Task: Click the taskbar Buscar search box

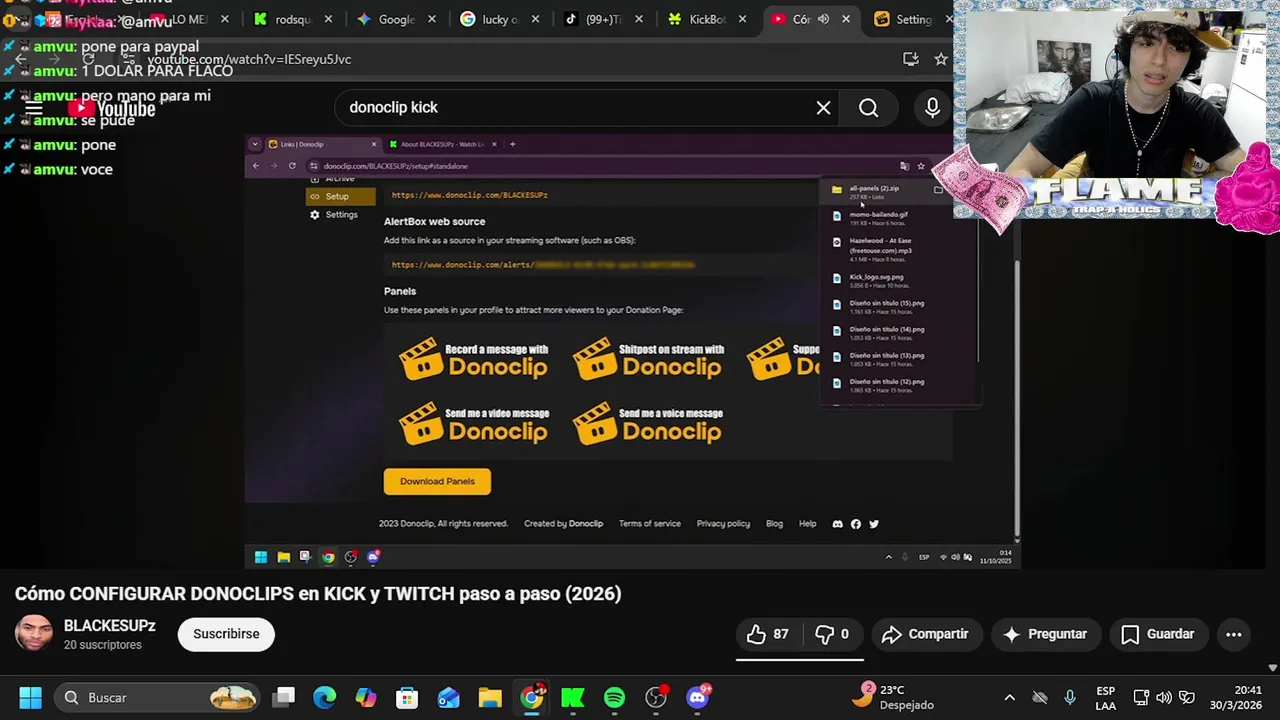Action: point(157,697)
